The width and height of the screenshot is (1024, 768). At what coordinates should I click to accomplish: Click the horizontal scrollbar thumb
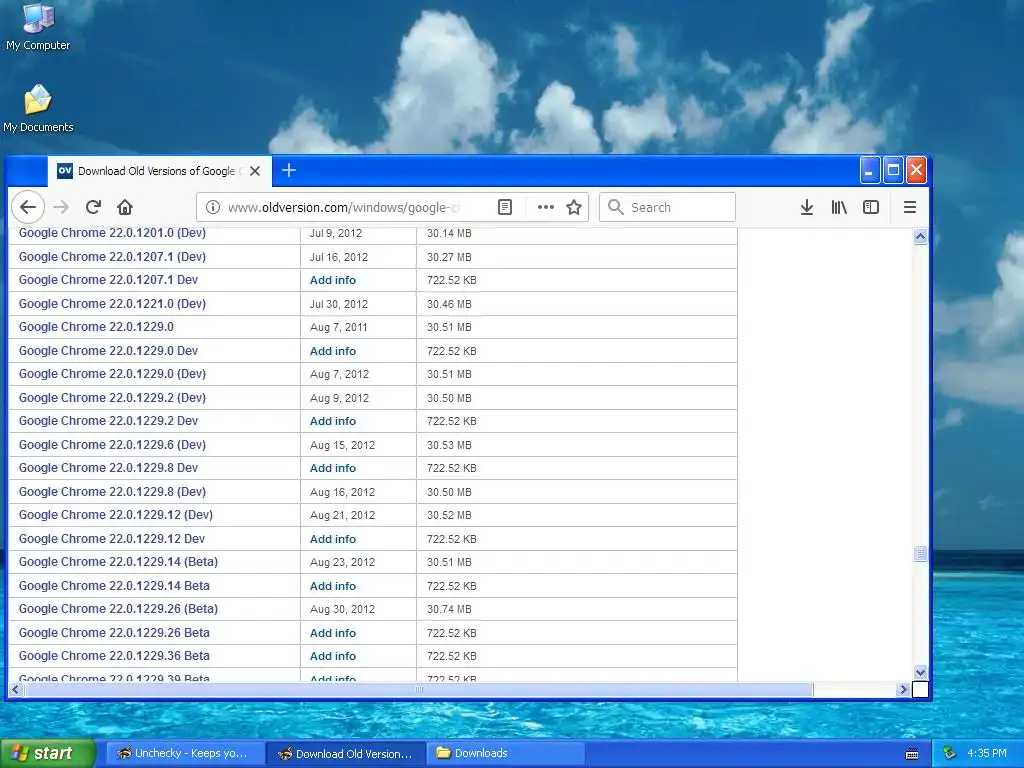[x=419, y=690]
